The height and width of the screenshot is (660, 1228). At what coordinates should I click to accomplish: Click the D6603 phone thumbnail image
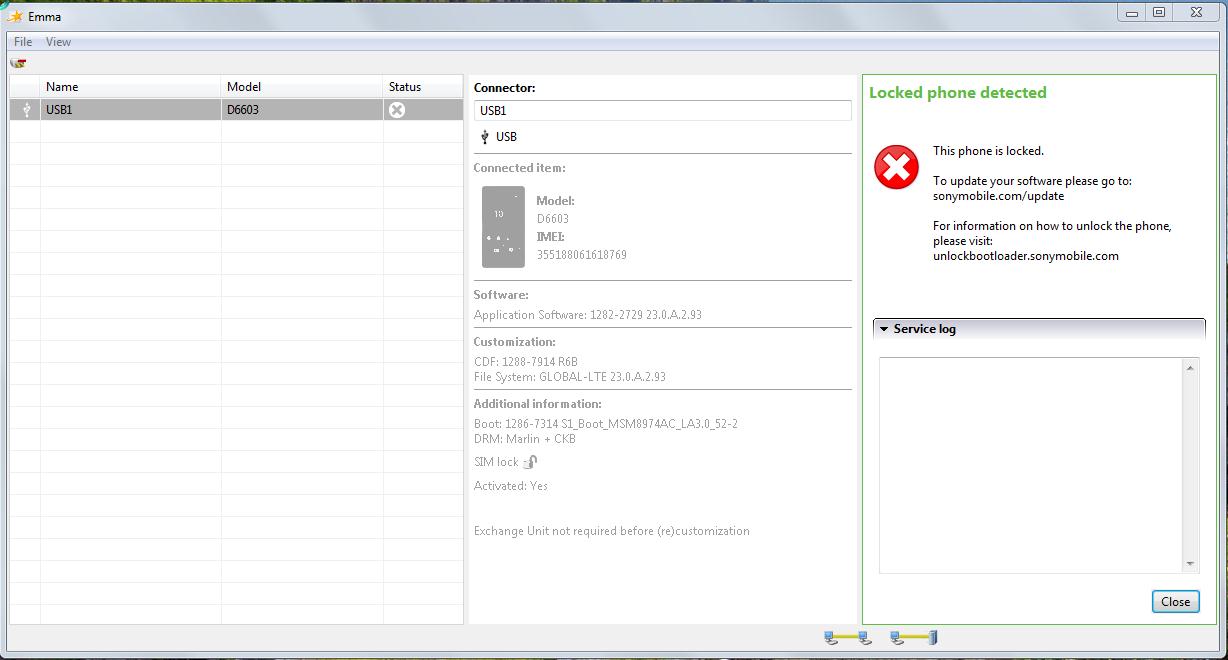point(503,227)
